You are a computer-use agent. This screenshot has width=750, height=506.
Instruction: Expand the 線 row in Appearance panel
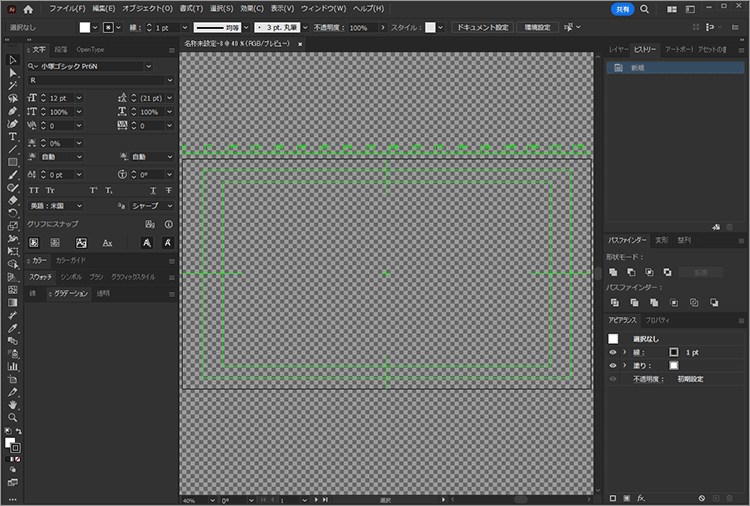point(624,352)
